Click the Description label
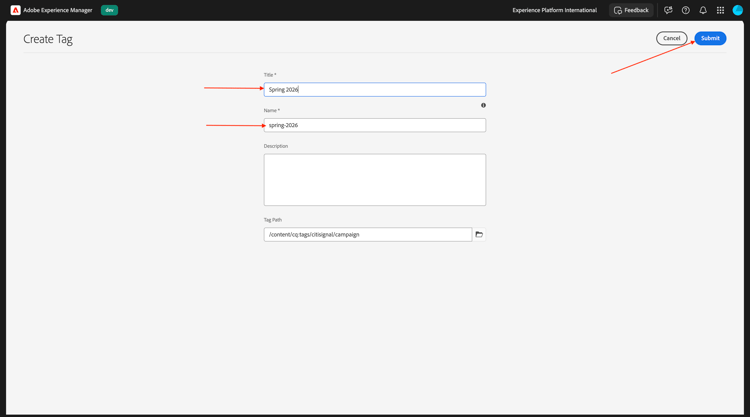 pos(276,146)
